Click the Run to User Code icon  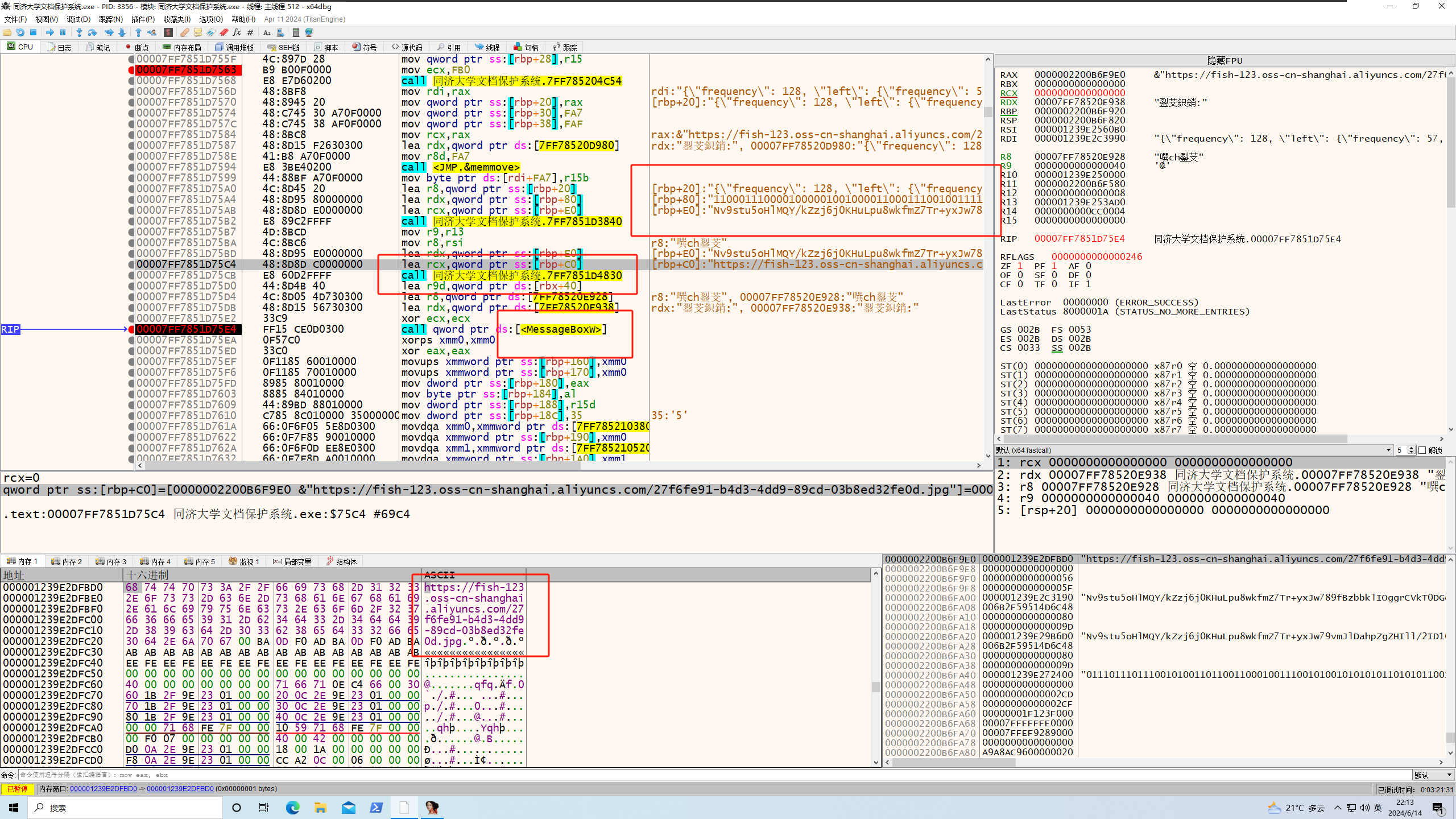tap(152, 32)
